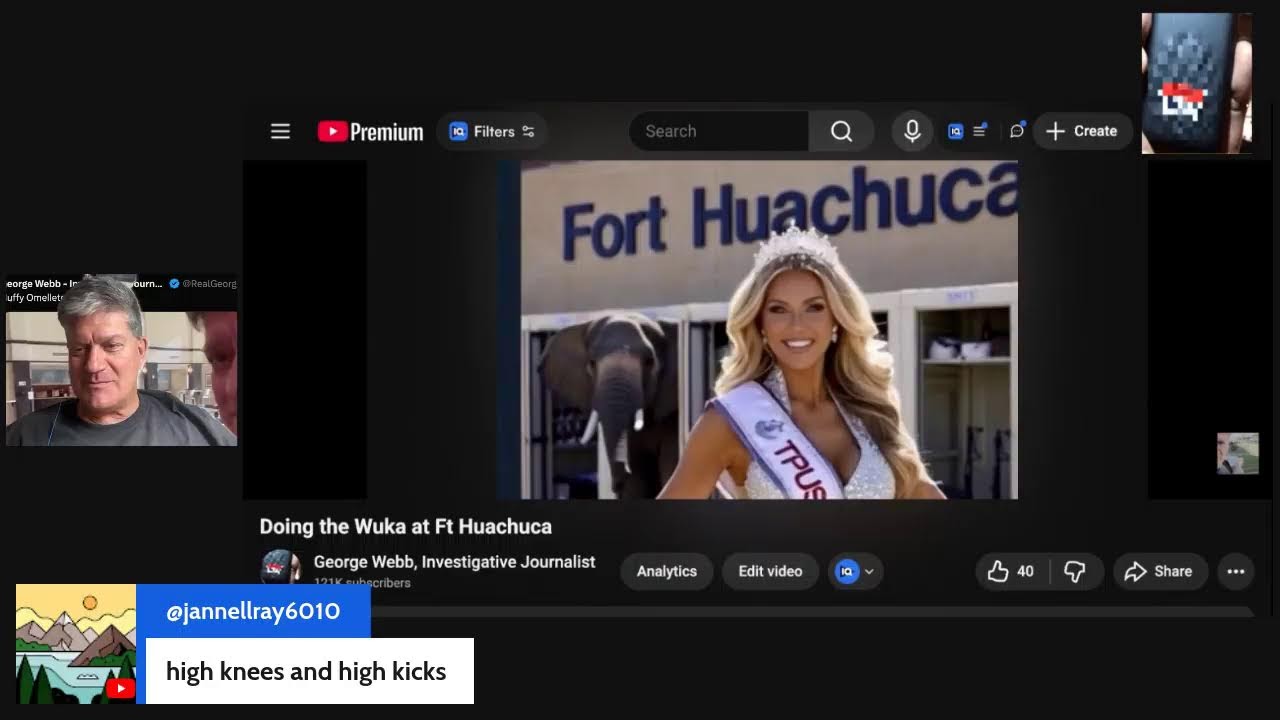Click the @RealGeorg verified badge
Image resolution: width=1280 pixels, height=720 pixels.
point(174,284)
